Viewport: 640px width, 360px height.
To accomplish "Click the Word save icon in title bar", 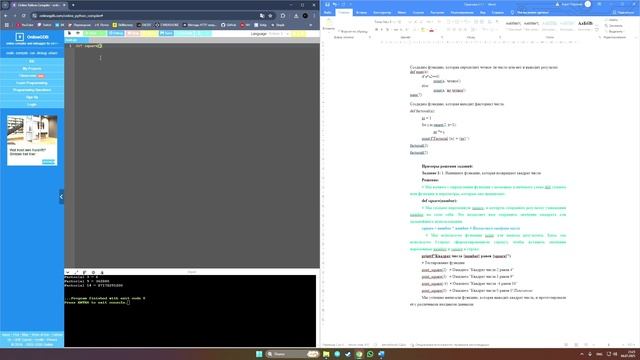I will tap(327, 4).
